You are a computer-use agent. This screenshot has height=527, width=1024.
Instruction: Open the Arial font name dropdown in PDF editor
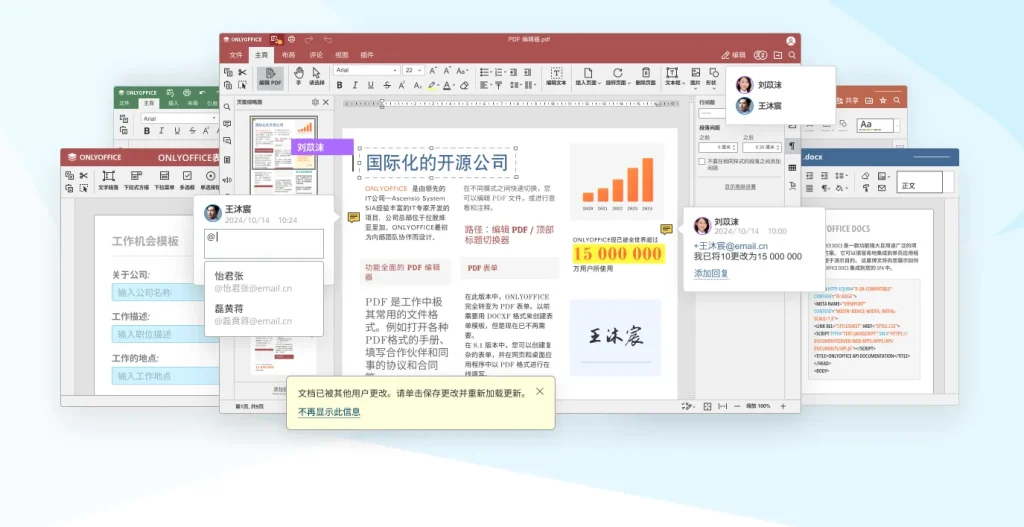(x=366, y=71)
